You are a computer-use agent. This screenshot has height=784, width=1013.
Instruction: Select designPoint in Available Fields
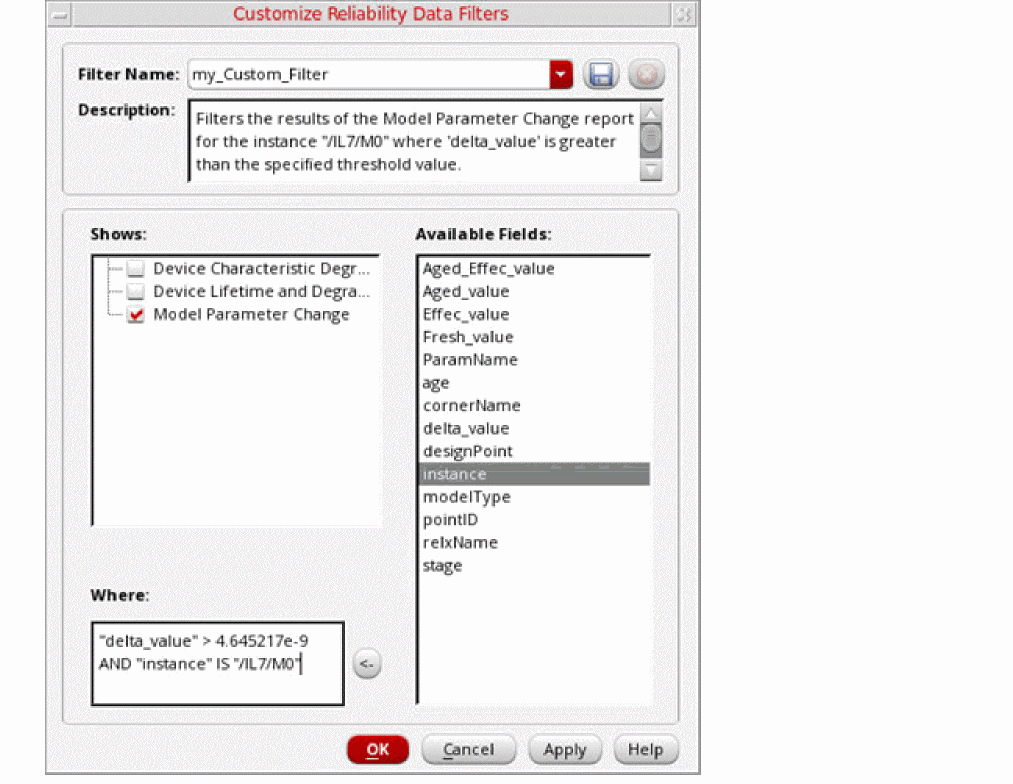(534, 451)
